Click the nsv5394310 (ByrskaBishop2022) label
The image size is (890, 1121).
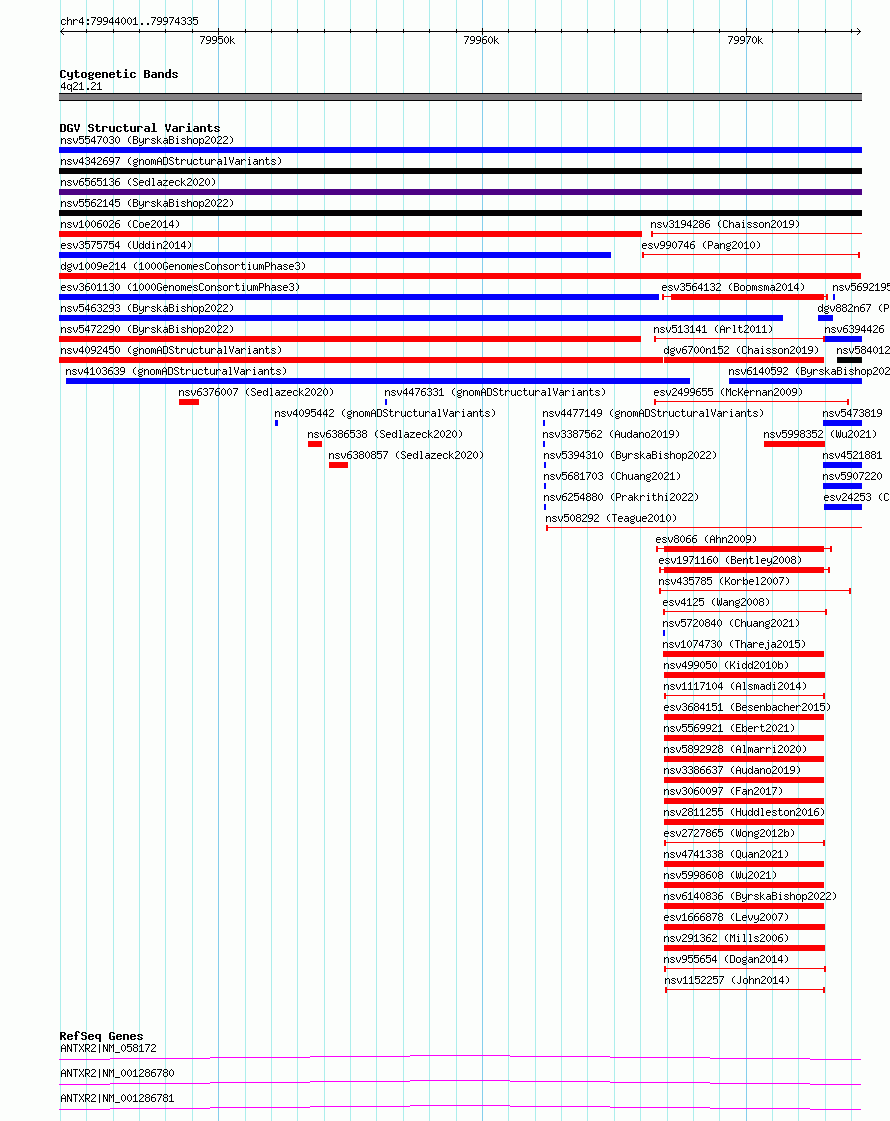(630, 455)
